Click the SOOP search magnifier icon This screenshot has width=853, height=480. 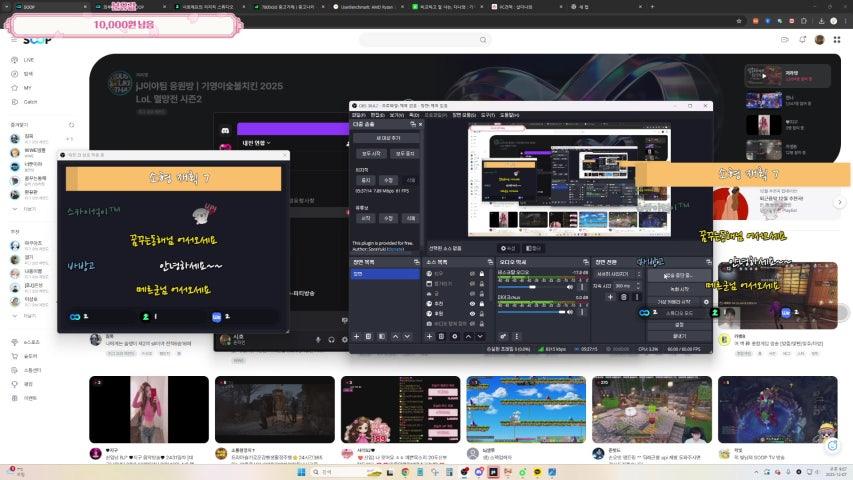pyautogui.click(x=483, y=40)
